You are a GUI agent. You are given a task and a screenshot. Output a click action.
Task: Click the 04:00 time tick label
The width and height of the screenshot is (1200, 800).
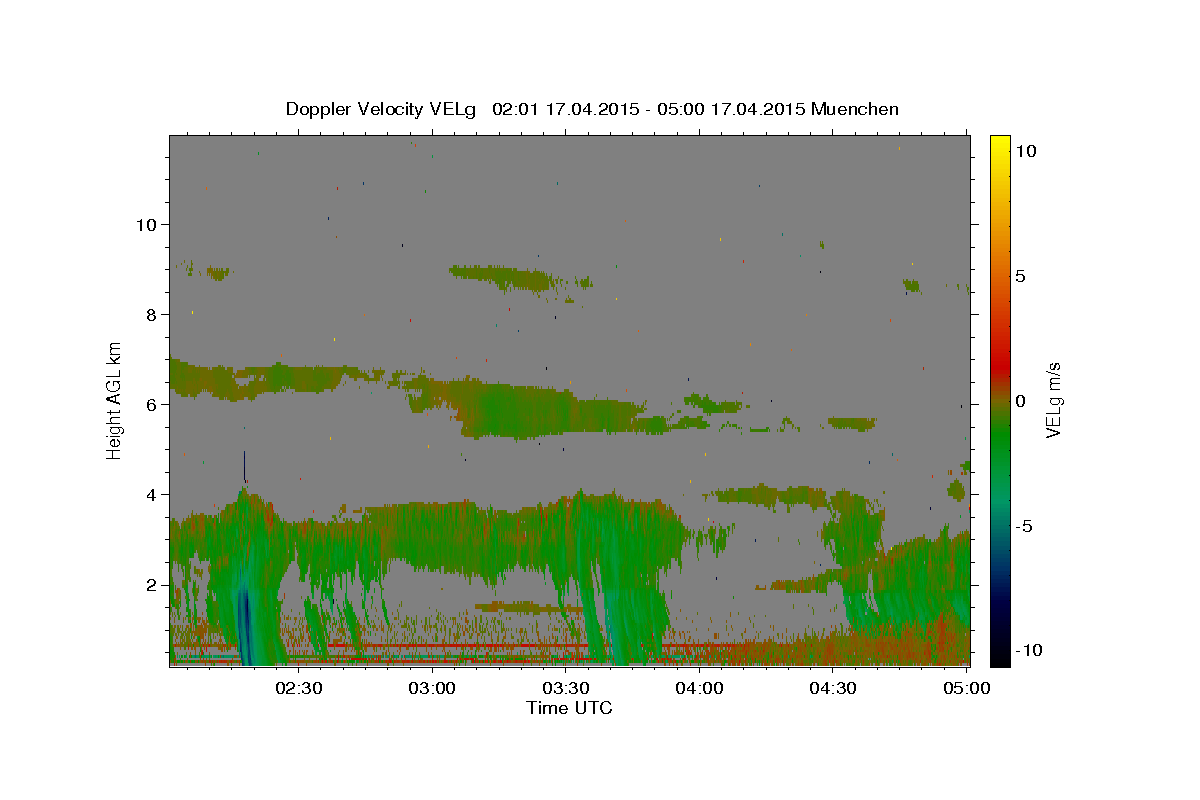[x=699, y=688]
